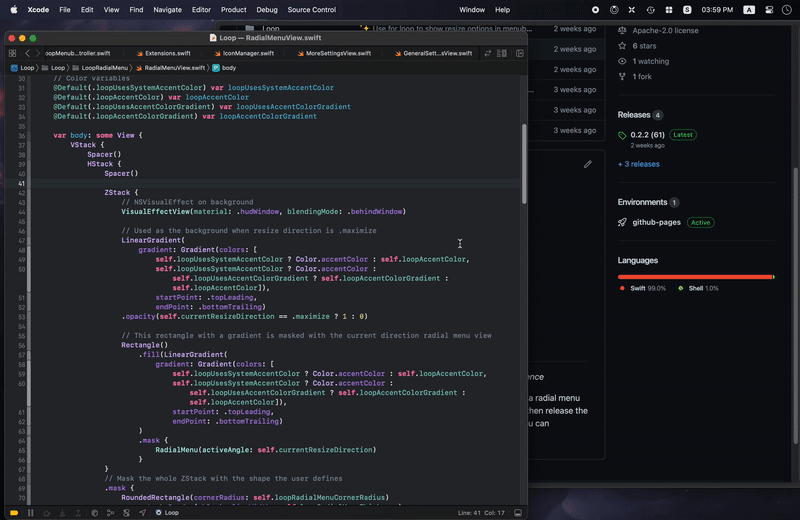Click the RadialMenu(activeAngle: code text
This screenshot has height=520, width=800.
pyautogui.click(x=203, y=450)
